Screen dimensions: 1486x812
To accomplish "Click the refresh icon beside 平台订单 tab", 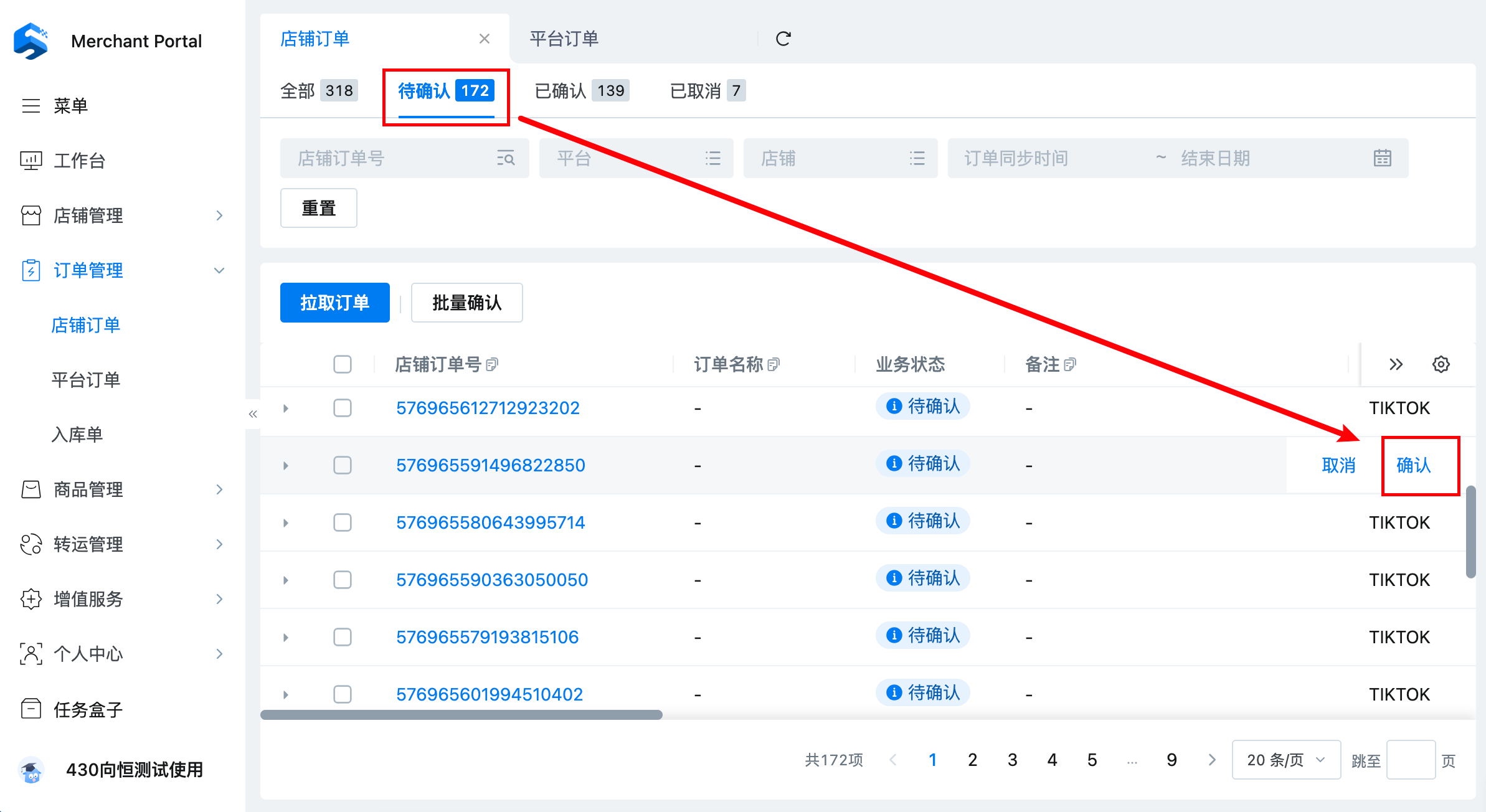I will [x=783, y=39].
